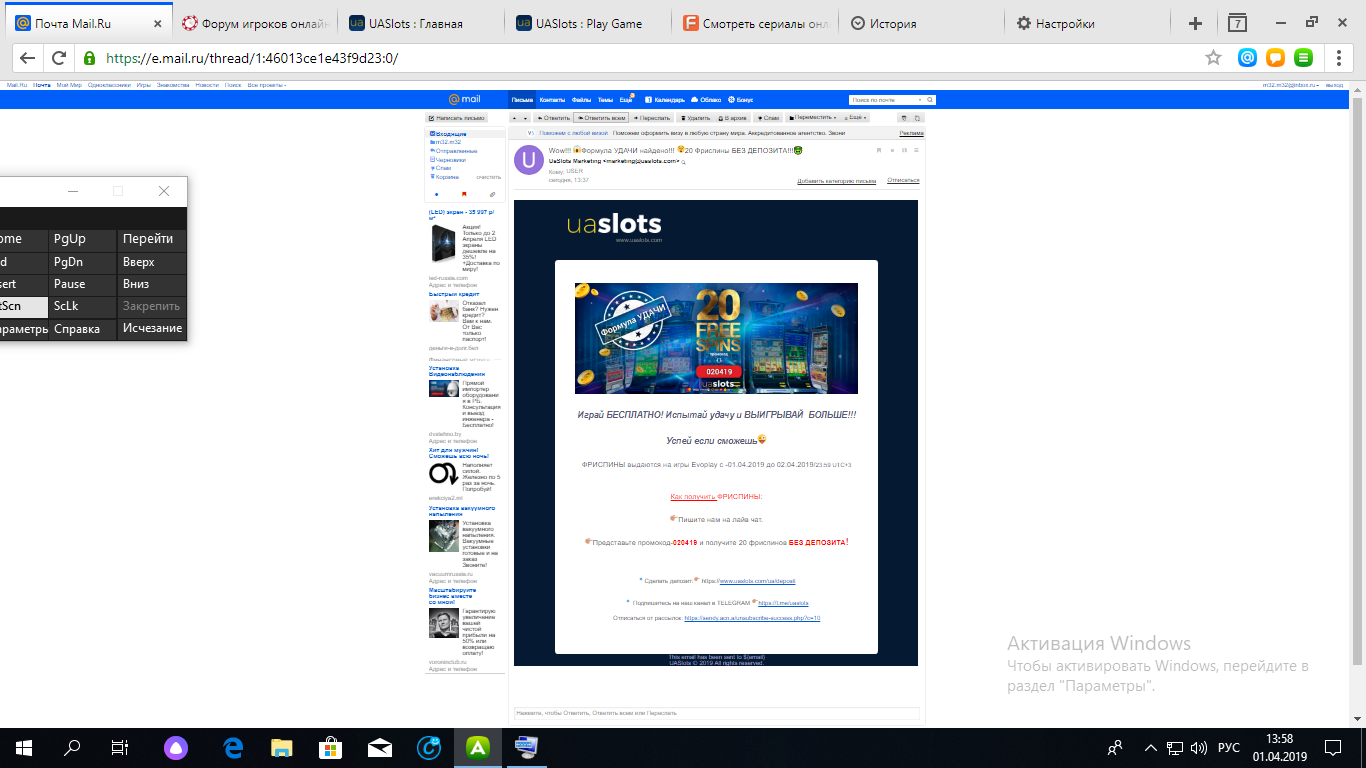Click the mail search magnifier icon
The image size is (1366, 768).
point(929,100)
